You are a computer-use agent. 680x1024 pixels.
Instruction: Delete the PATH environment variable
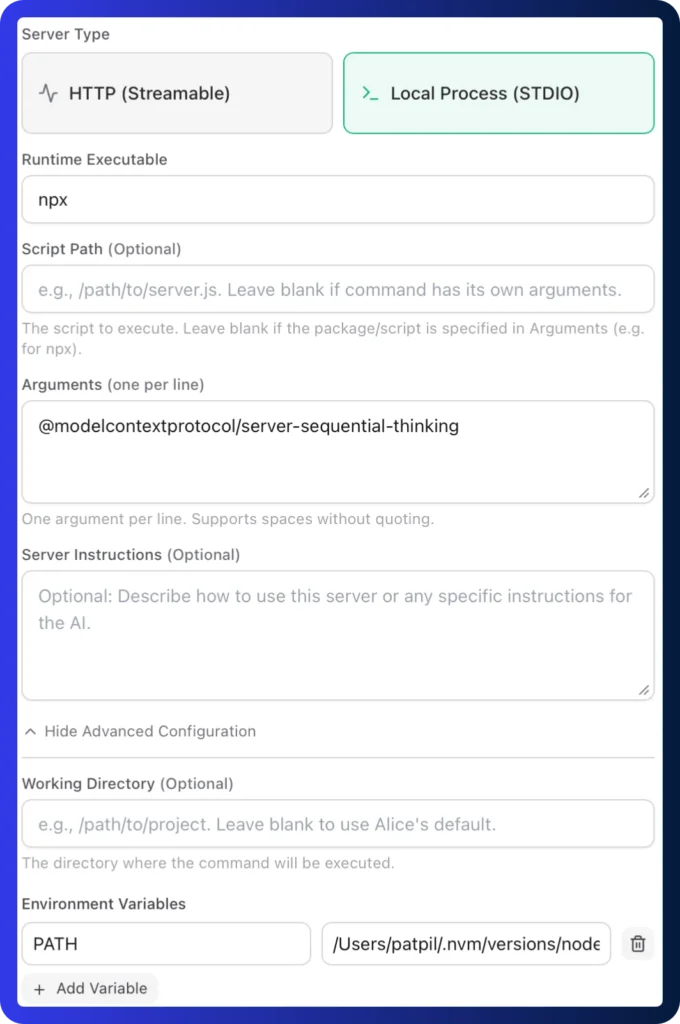click(x=638, y=943)
